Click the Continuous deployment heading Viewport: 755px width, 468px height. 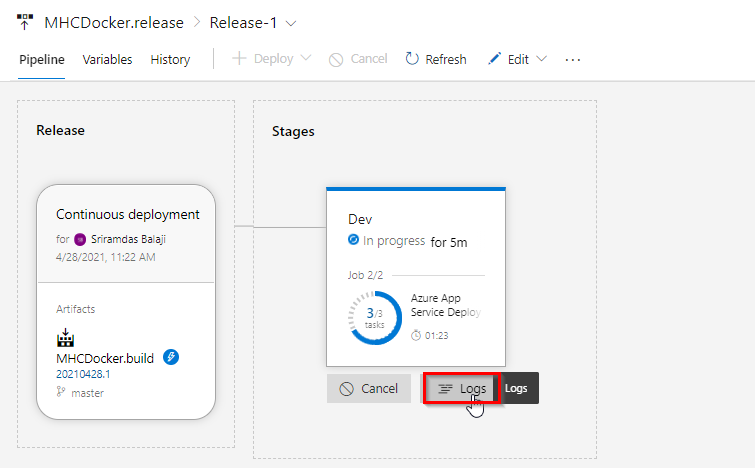tap(128, 214)
